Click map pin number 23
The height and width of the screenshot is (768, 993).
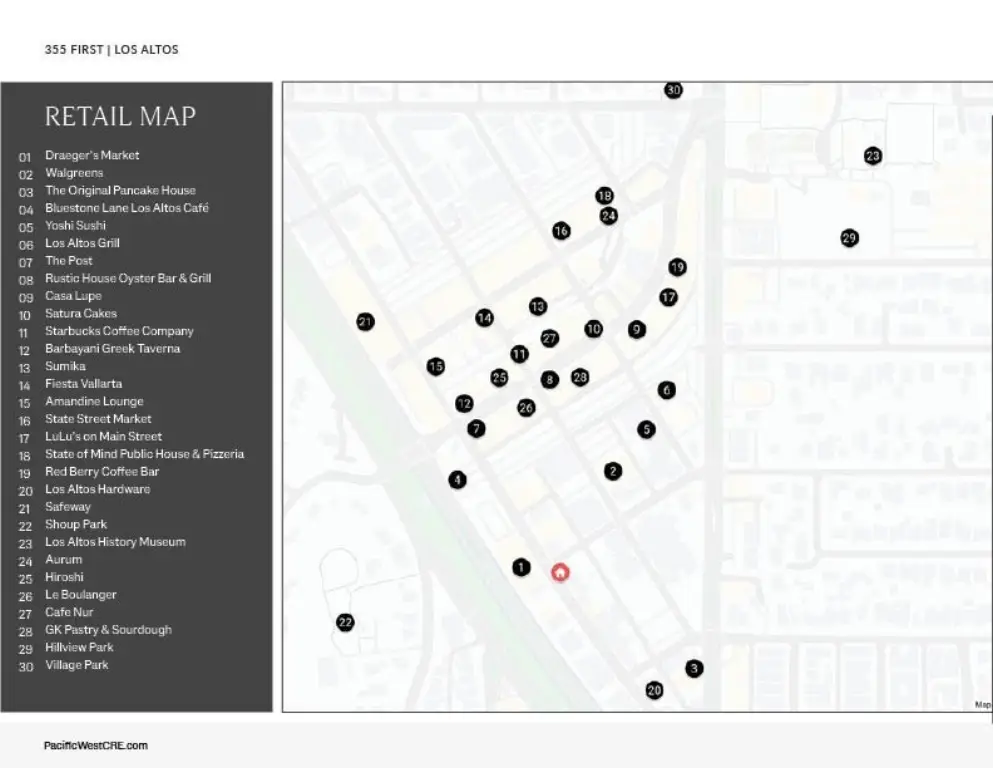[872, 156]
